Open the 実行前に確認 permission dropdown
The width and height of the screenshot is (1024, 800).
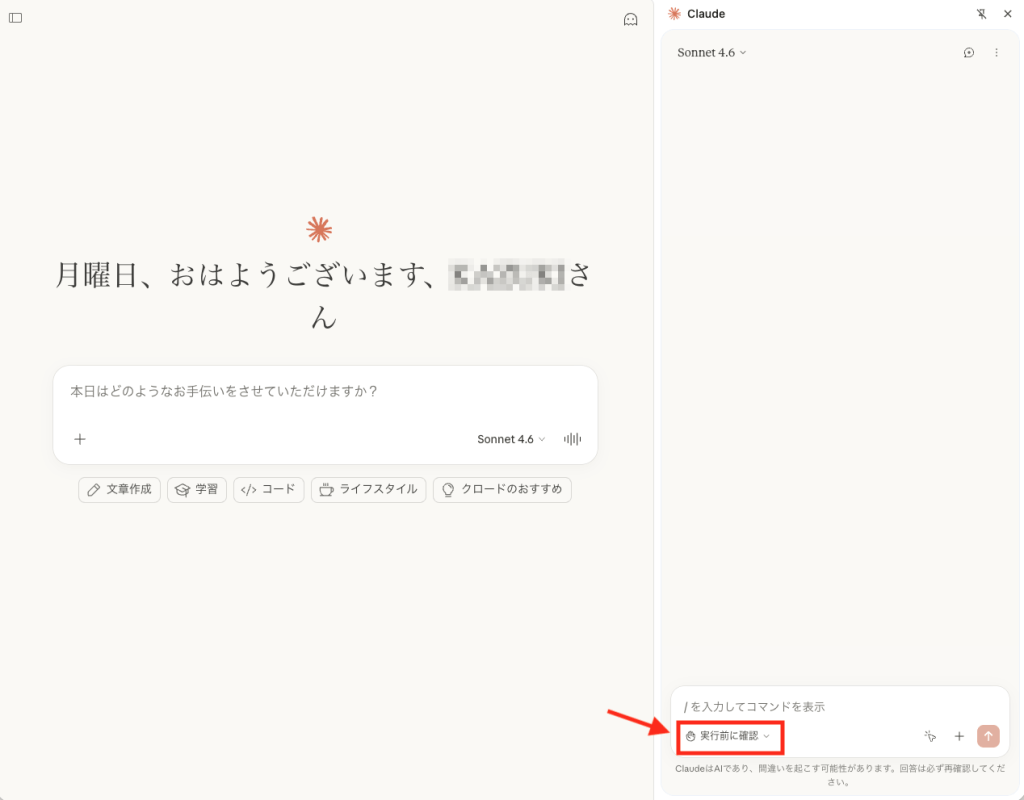(727, 736)
